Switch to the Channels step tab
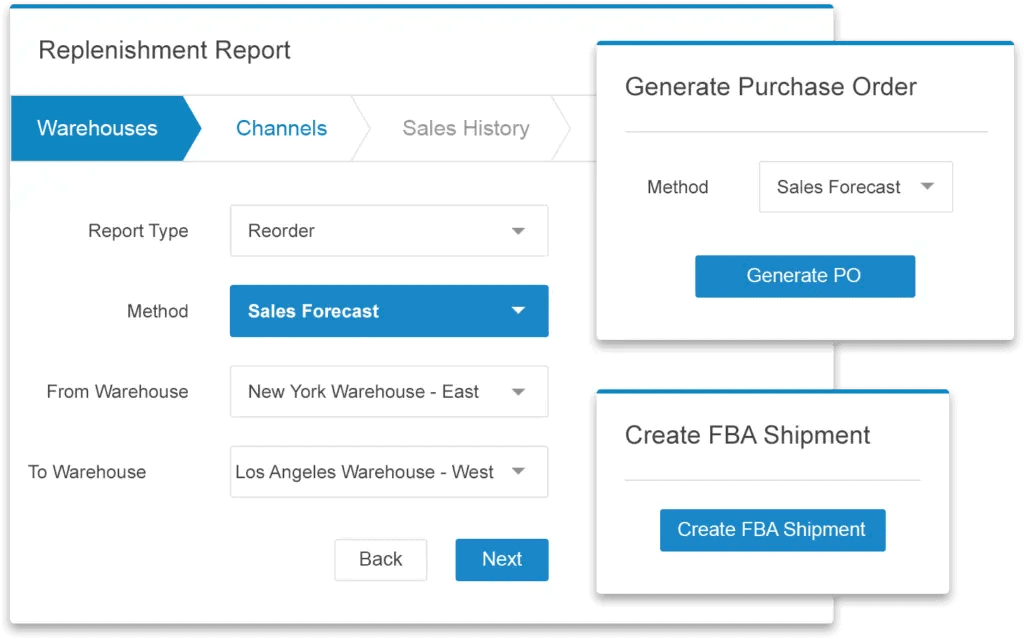Viewport: 1024px width, 639px height. pyautogui.click(x=281, y=128)
